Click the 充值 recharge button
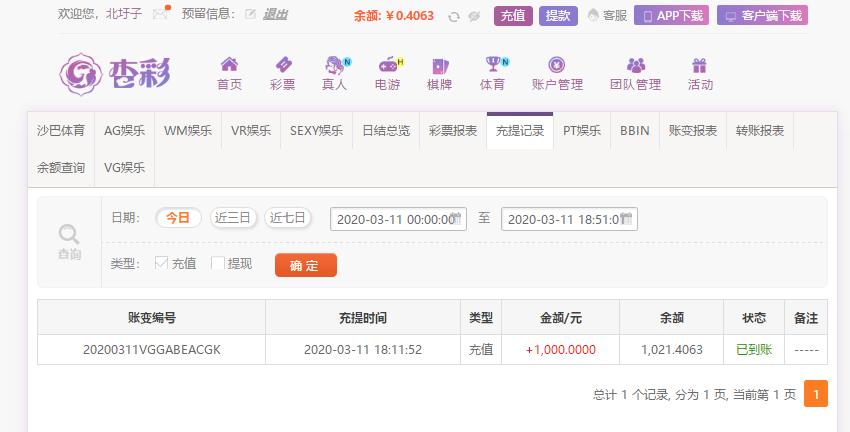850x432 pixels. 513,16
